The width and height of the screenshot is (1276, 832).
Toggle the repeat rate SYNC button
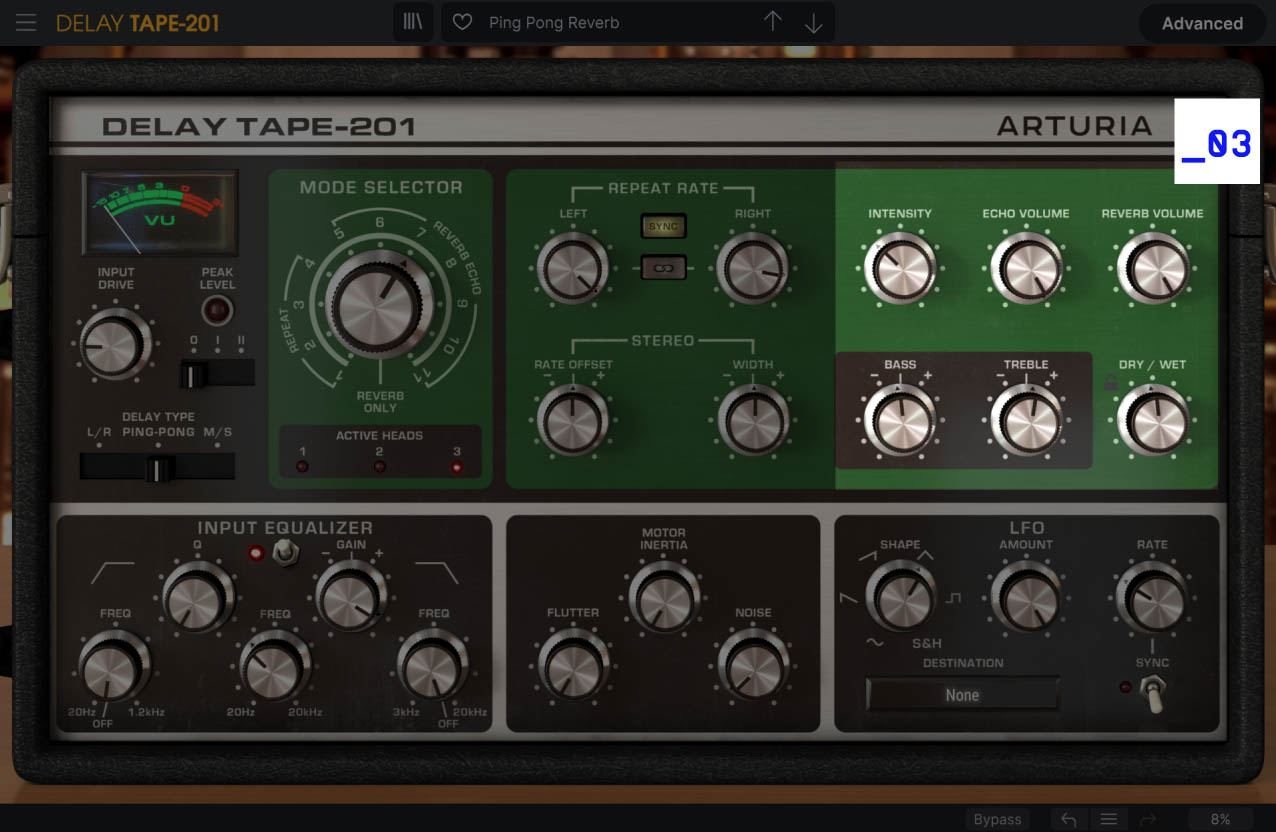[663, 226]
